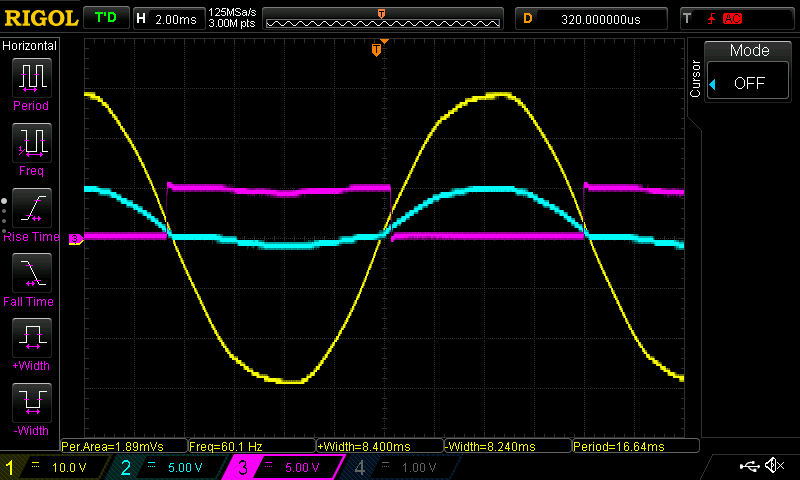The width and height of the screenshot is (800, 480).
Task: Click the T'D trigger status button
Action: pyautogui.click(x=105, y=18)
